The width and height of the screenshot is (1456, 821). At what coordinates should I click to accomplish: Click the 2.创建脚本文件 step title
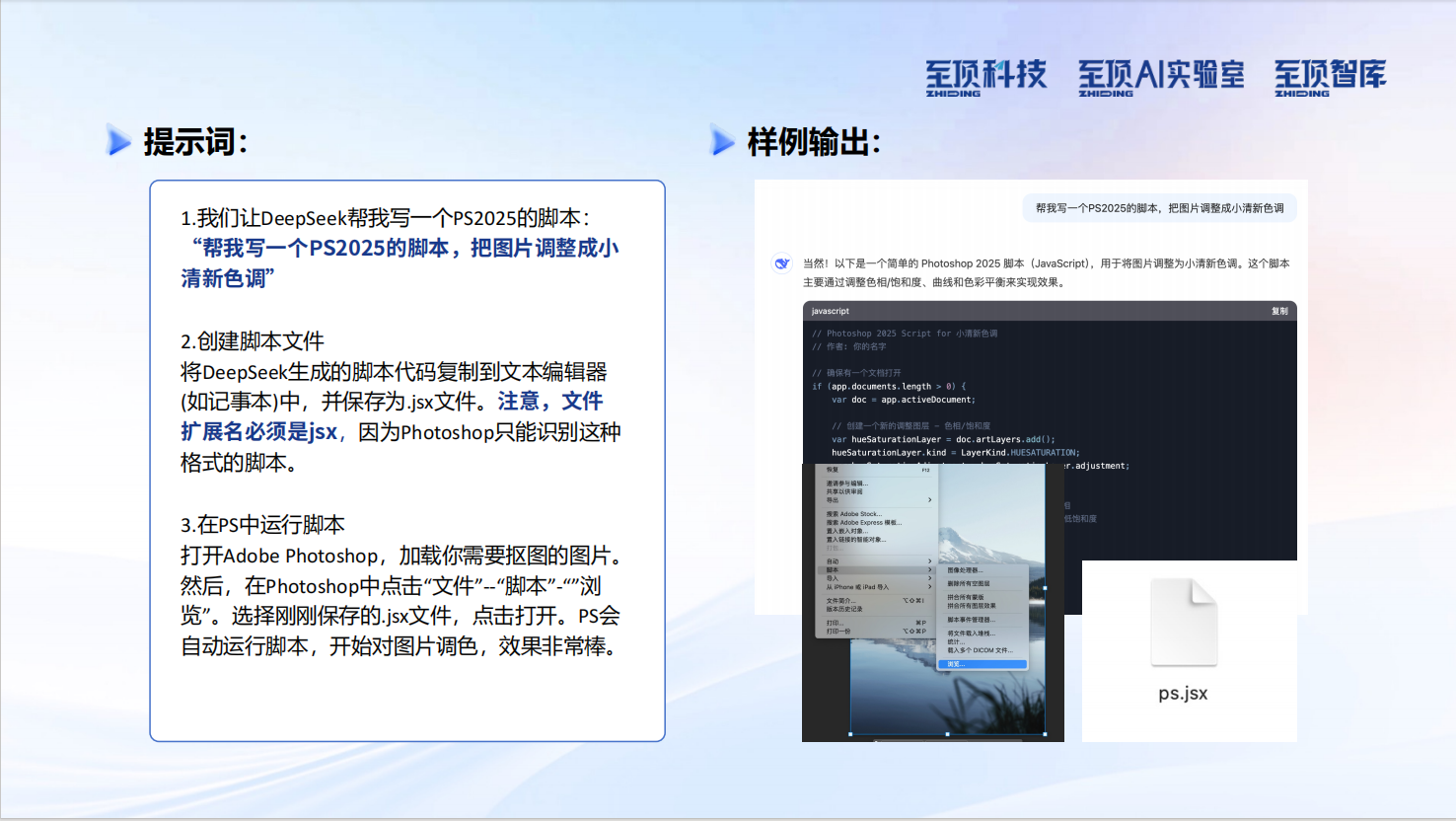tap(253, 341)
